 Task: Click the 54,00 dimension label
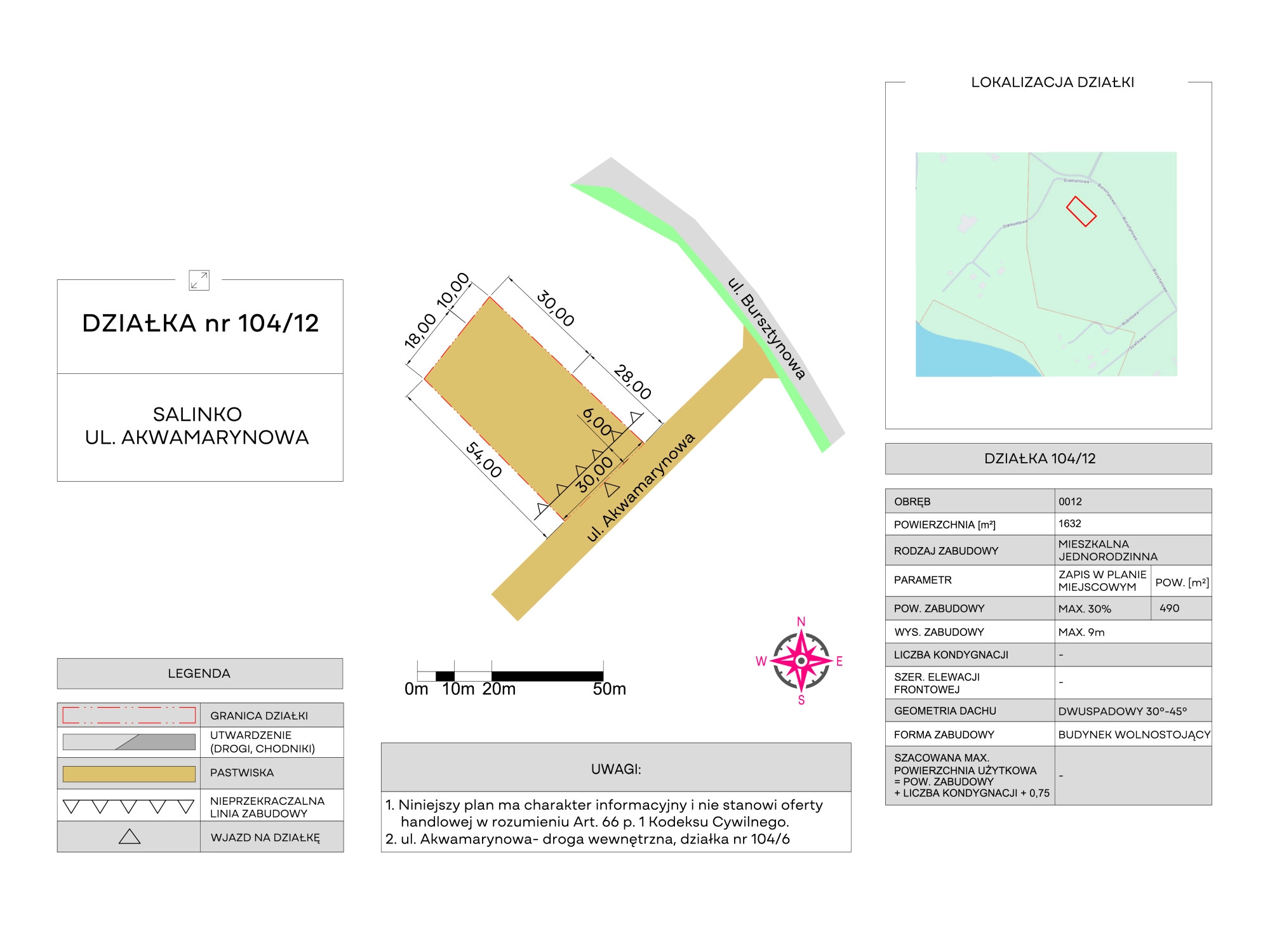[x=484, y=459]
